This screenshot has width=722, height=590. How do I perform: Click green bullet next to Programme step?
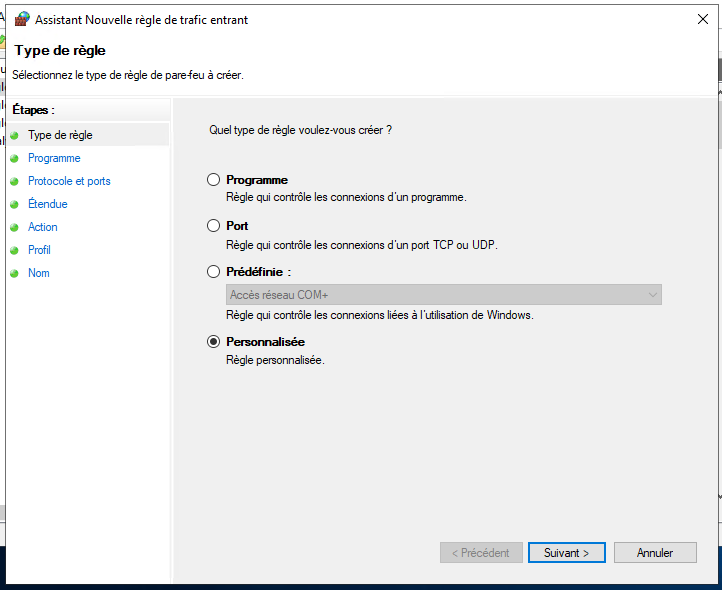(14, 158)
